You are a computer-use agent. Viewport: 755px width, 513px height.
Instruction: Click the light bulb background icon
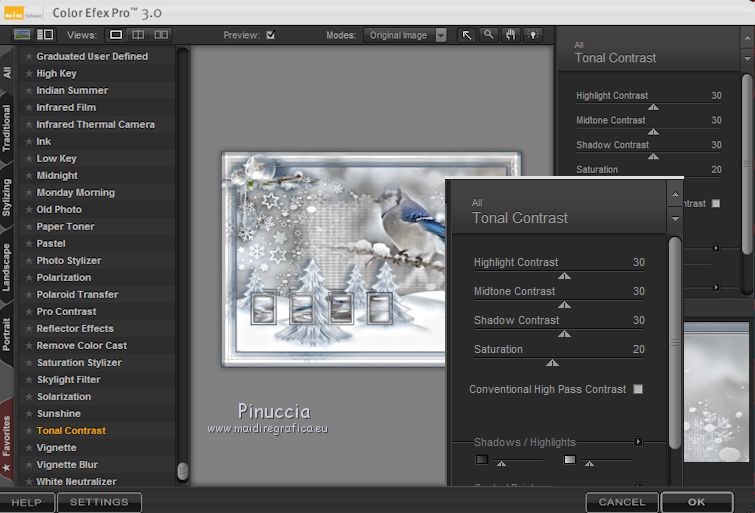(533, 35)
